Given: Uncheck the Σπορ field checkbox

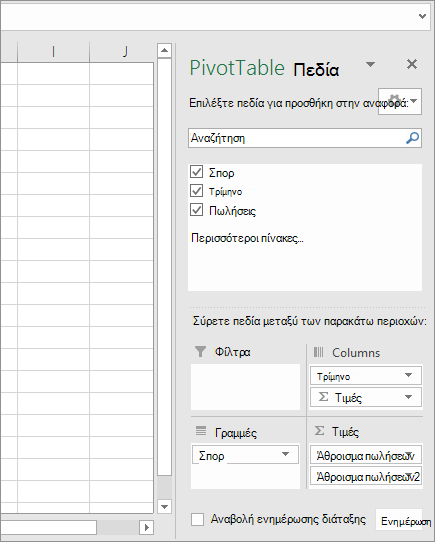Looking at the screenshot, I should pos(196,171).
